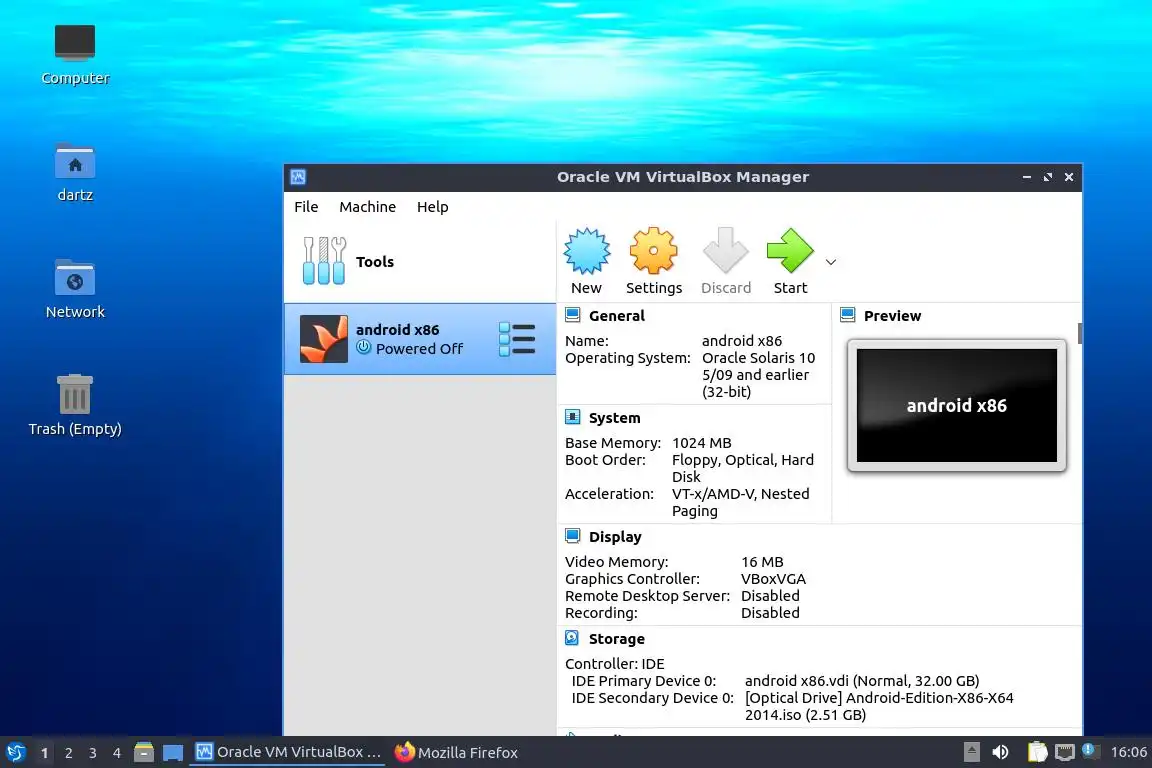Click the network monitor tray icon
This screenshot has height=768, width=1152.
[1065, 752]
